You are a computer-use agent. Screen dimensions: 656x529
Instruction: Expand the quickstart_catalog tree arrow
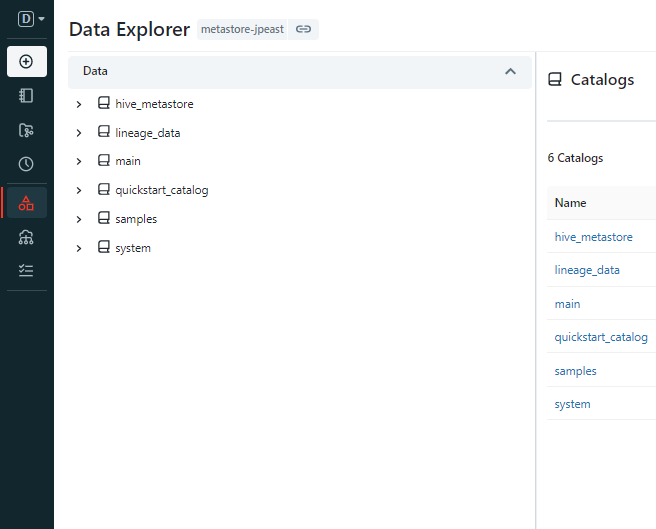pyautogui.click(x=79, y=190)
